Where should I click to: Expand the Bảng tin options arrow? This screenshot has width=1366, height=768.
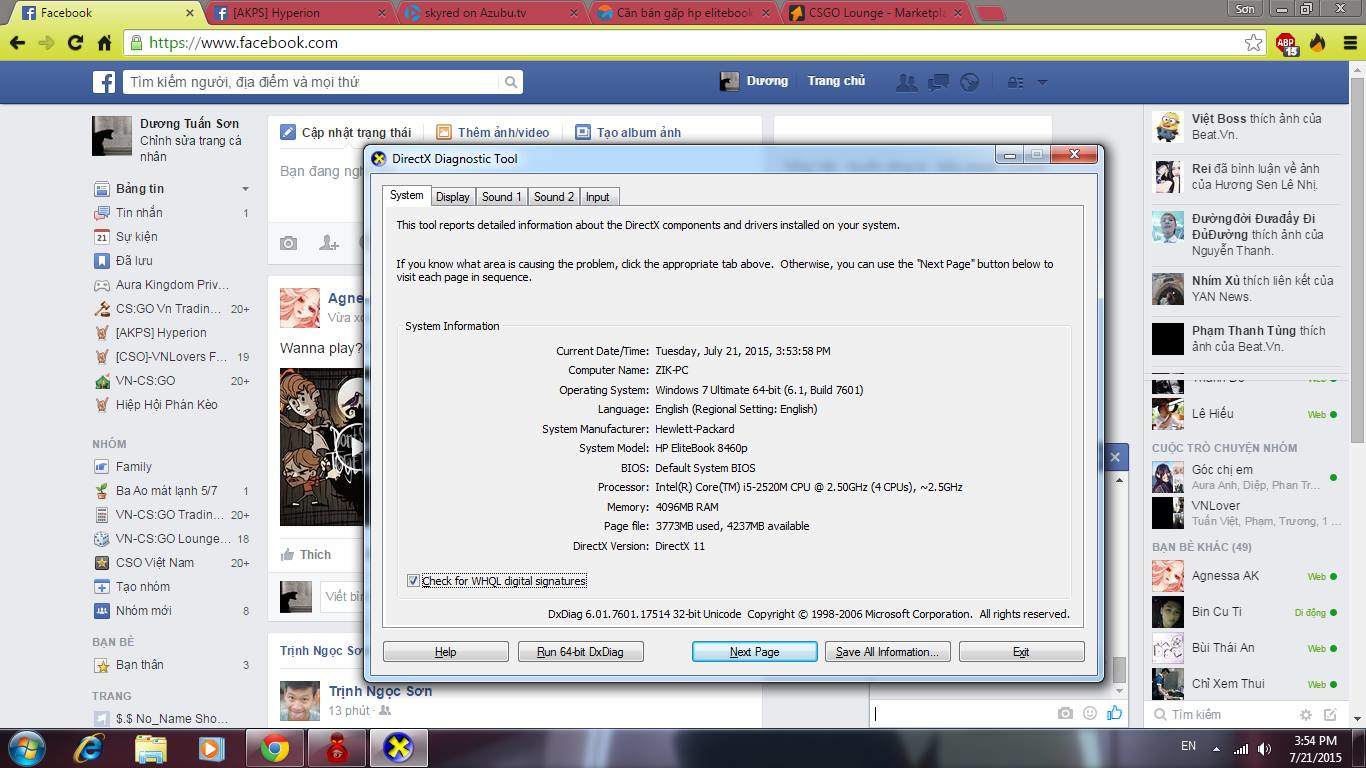coord(245,189)
